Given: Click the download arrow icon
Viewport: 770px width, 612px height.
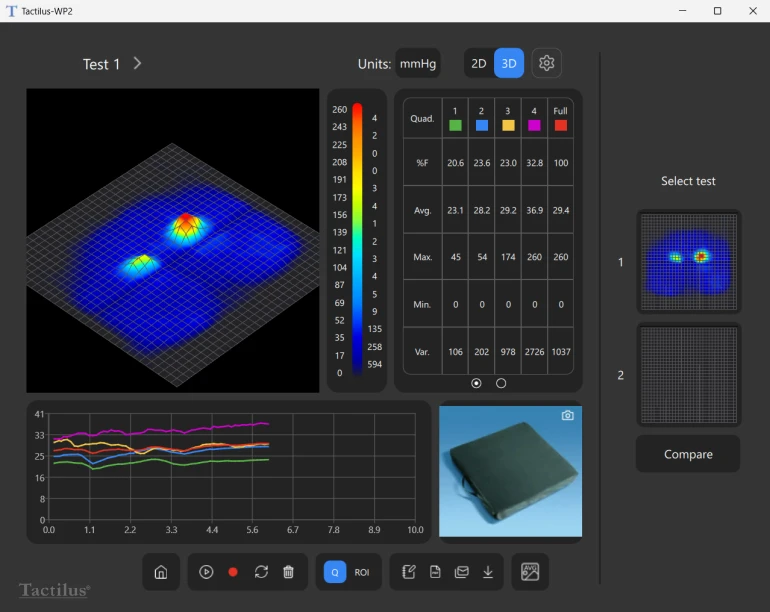Looking at the screenshot, I should [x=488, y=572].
